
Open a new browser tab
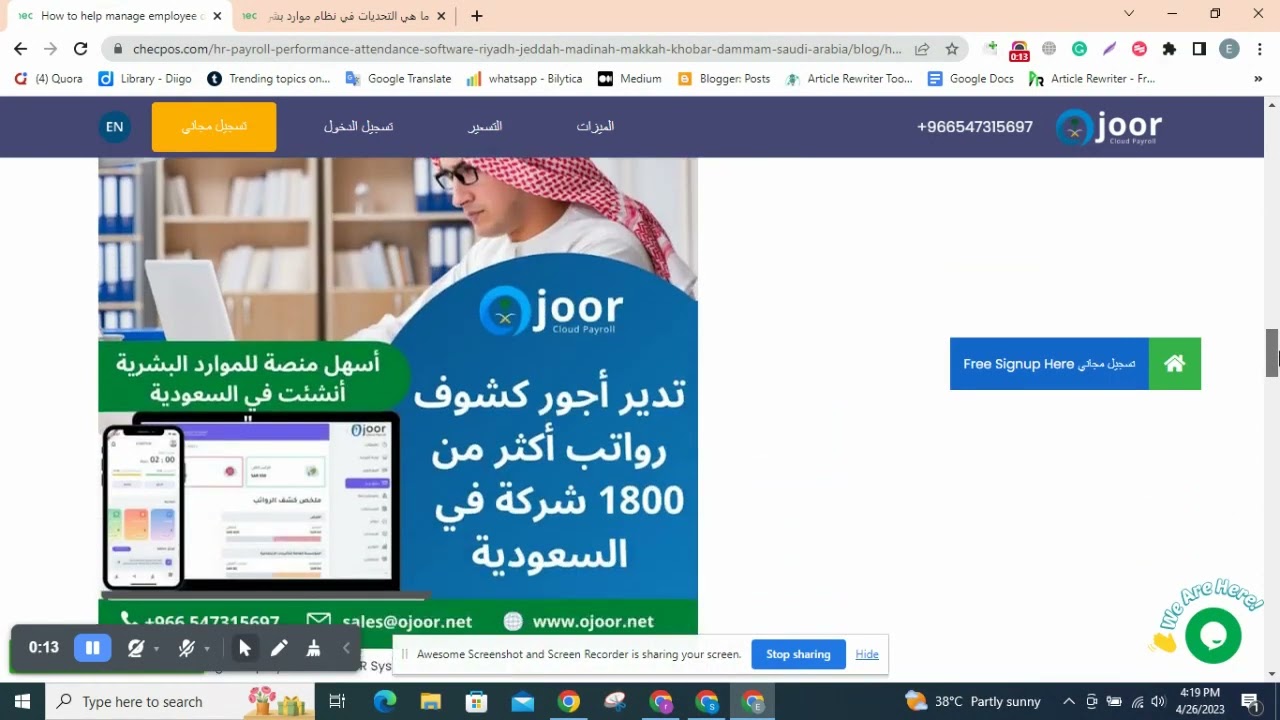(477, 16)
